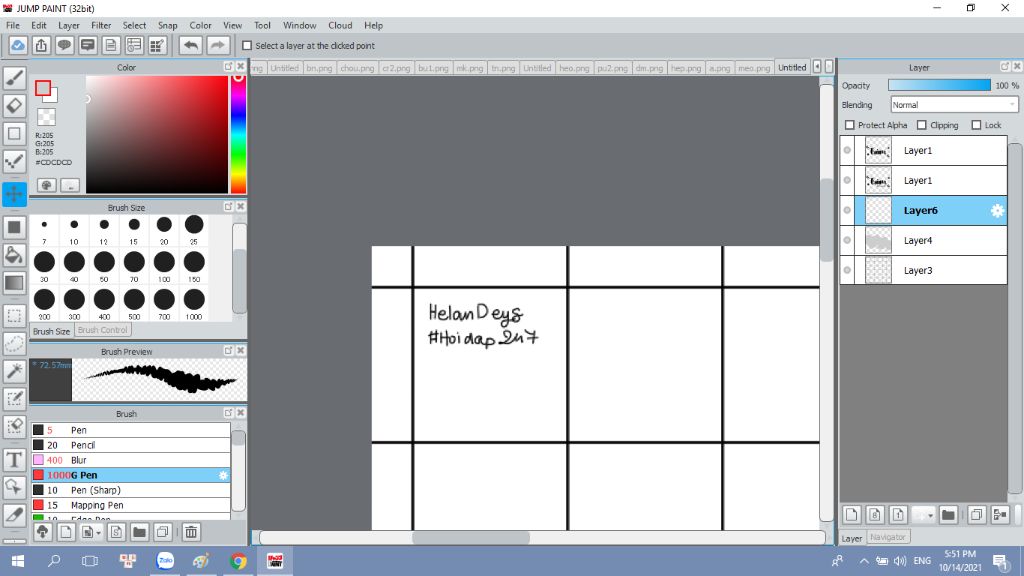This screenshot has width=1024, height=576.
Task: Click the Redo arrow in top toolbar
Action: click(217, 45)
